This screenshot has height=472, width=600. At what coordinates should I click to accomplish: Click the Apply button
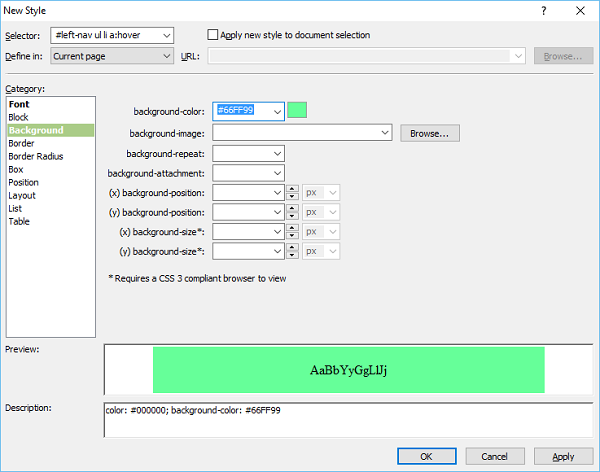click(x=563, y=456)
